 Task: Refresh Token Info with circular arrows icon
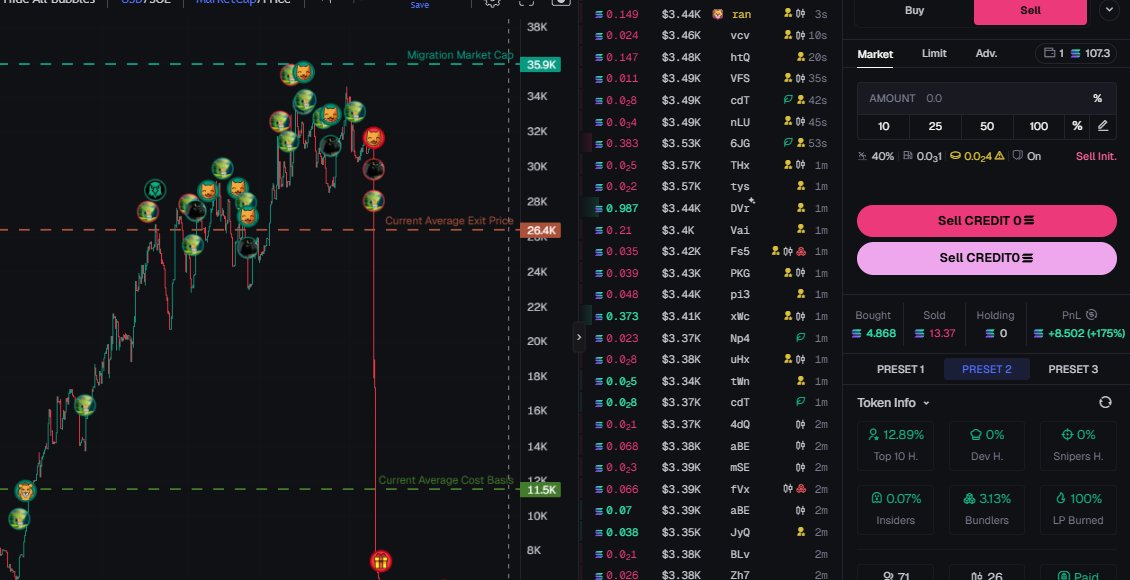coord(1105,402)
